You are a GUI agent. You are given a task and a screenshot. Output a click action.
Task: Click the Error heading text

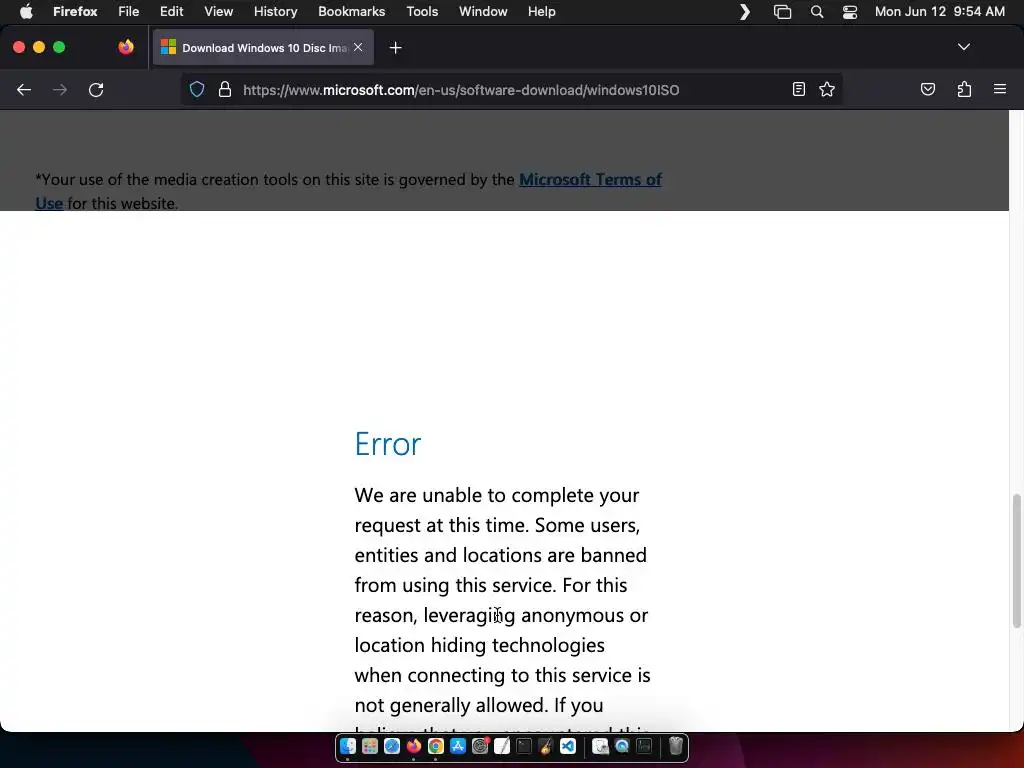tap(388, 444)
